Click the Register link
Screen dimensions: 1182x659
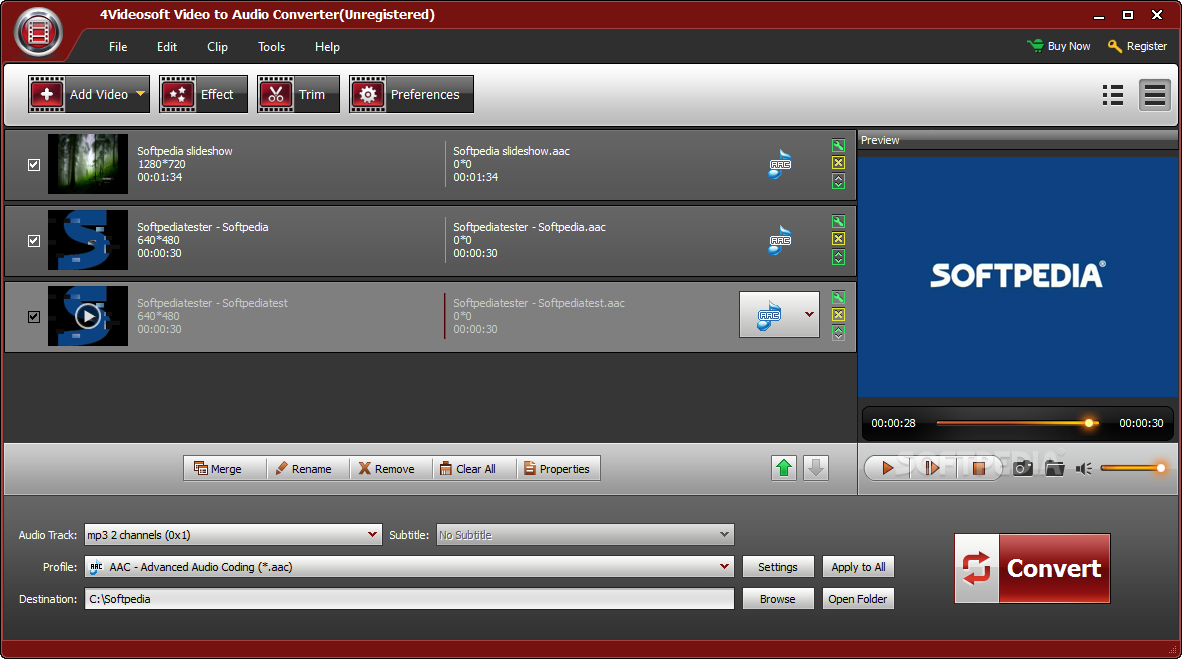pos(1138,46)
